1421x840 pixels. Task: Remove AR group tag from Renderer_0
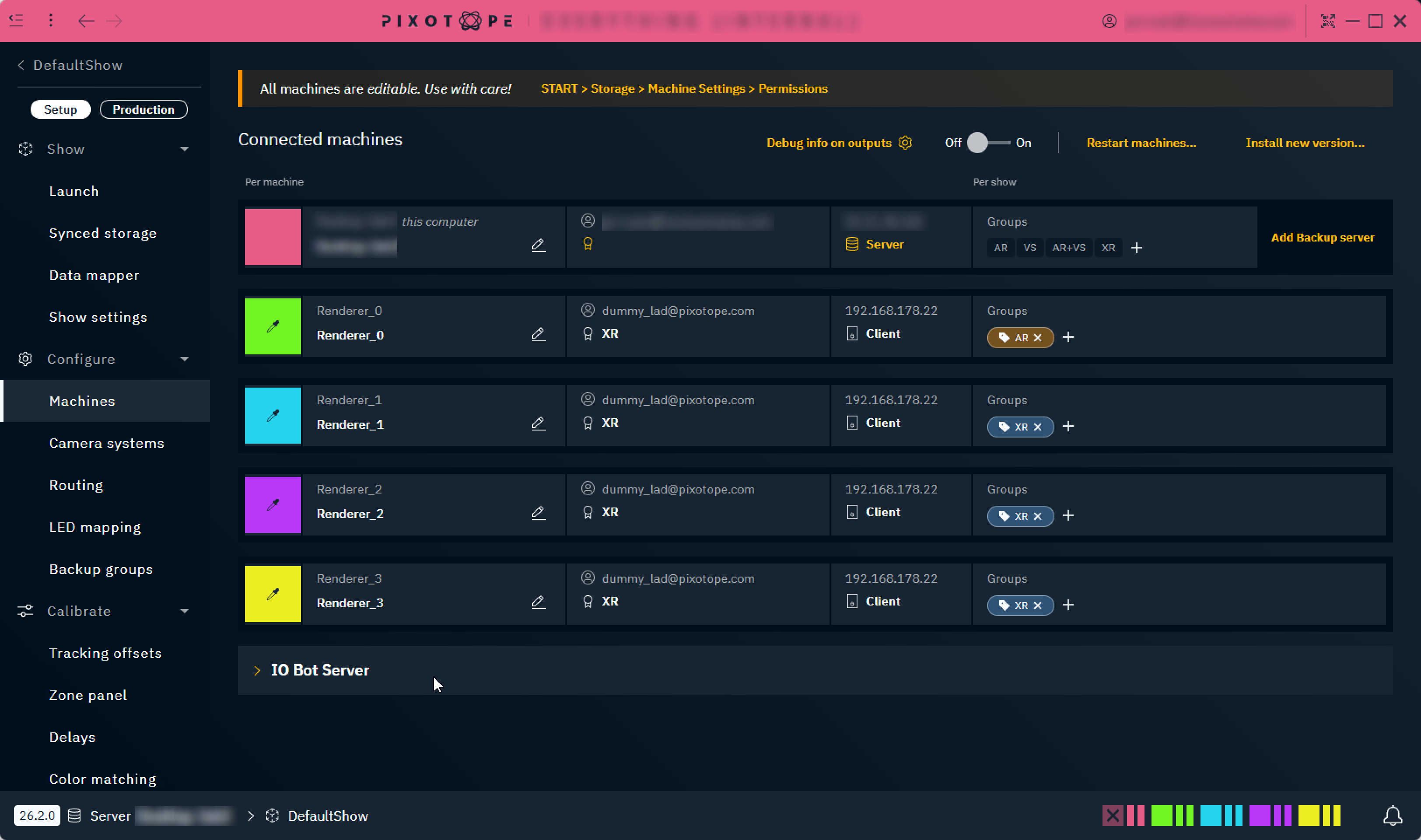(x=1038, y=338)
